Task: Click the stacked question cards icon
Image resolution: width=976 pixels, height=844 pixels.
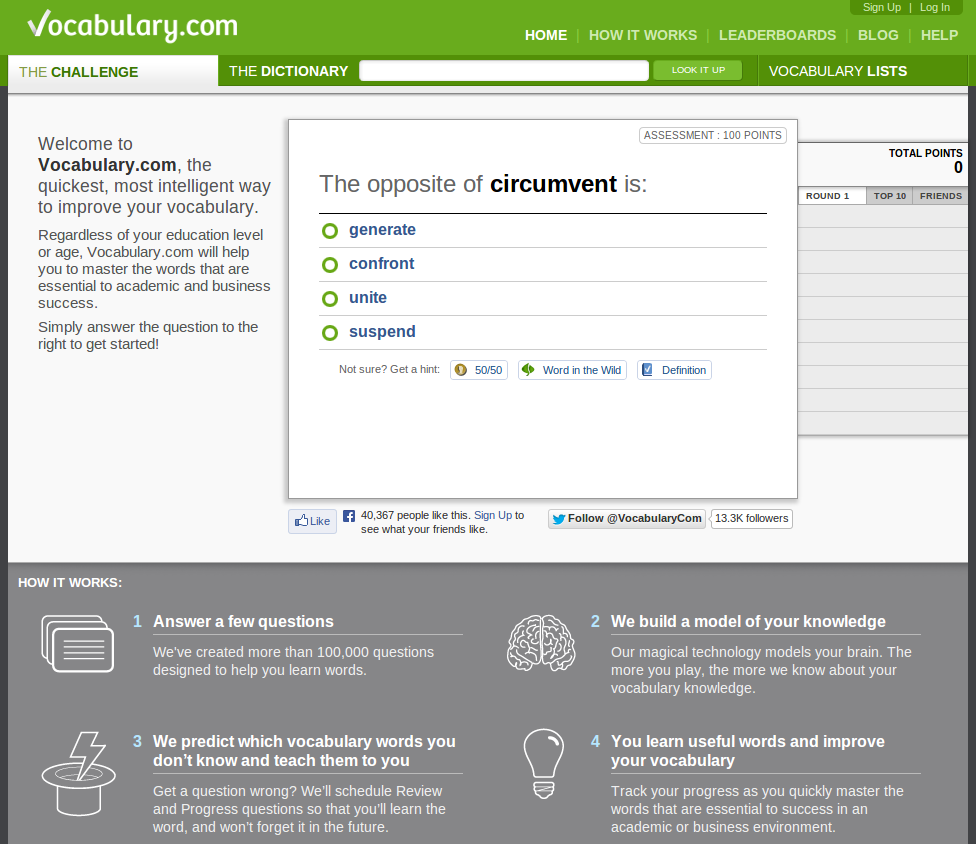Action: 78,644
